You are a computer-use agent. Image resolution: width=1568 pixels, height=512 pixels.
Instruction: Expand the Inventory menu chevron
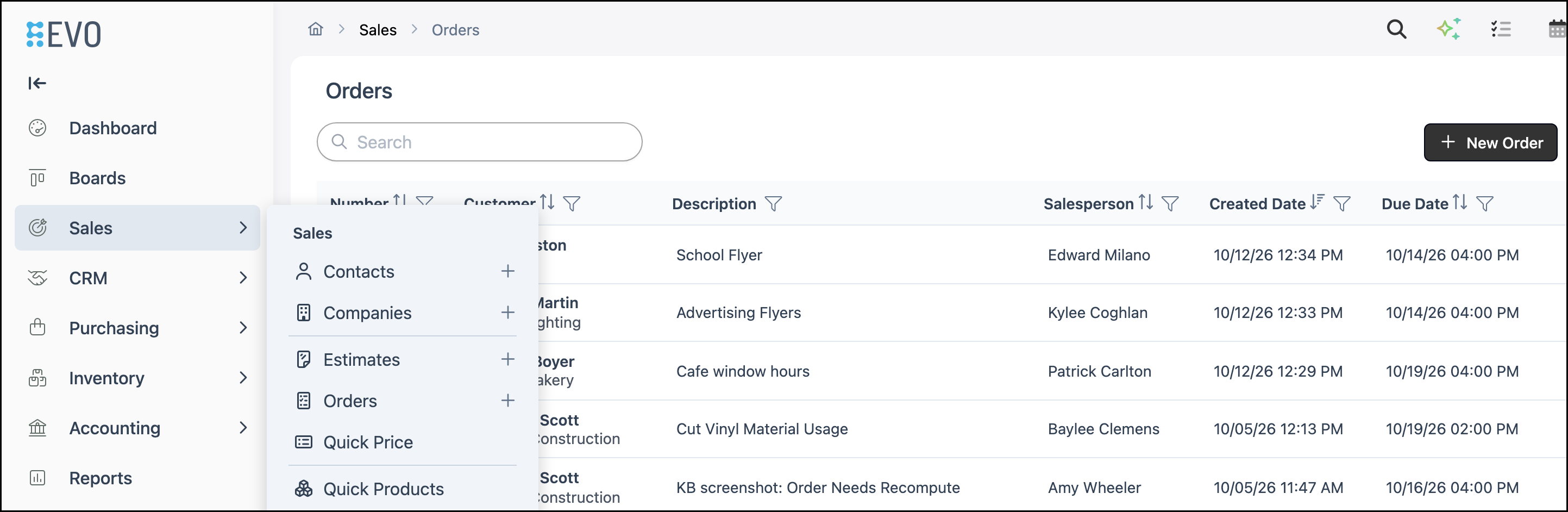(243, 377)
